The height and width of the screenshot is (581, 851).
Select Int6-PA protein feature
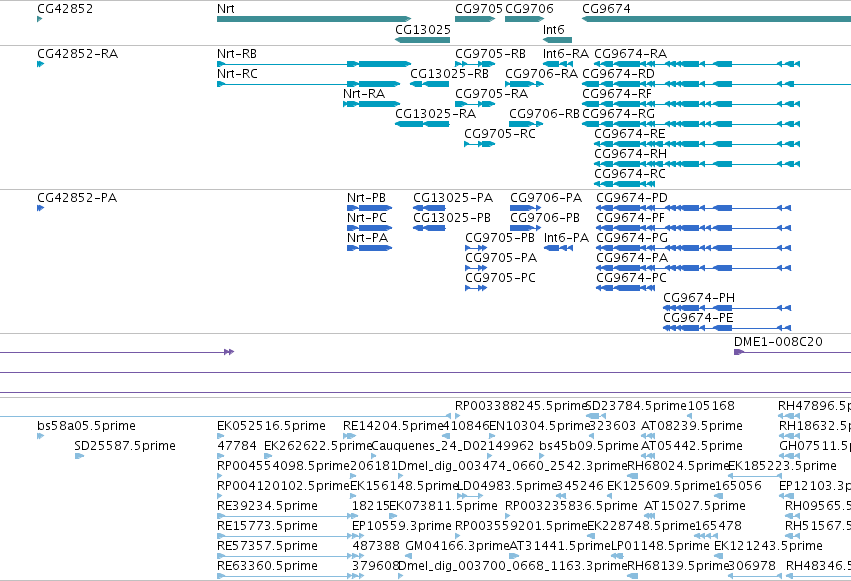(558, 248)
